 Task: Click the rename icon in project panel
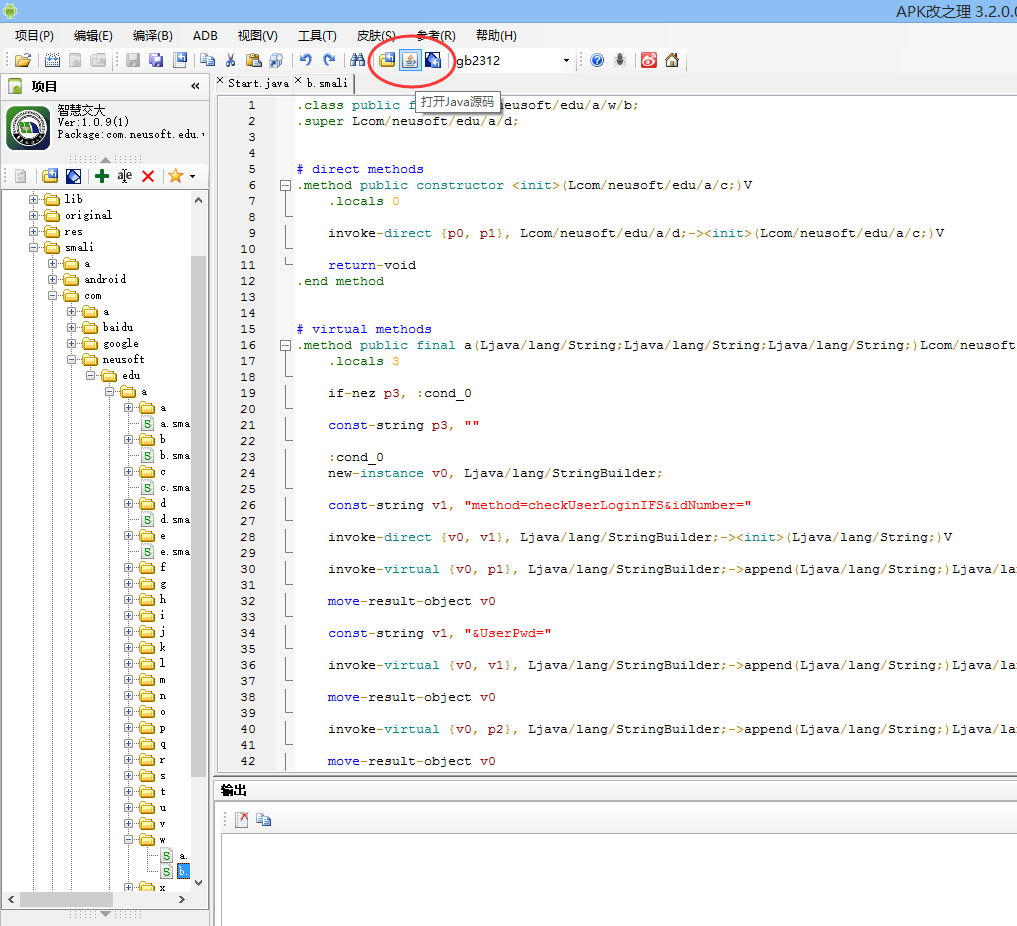click(x=124, y=176)
